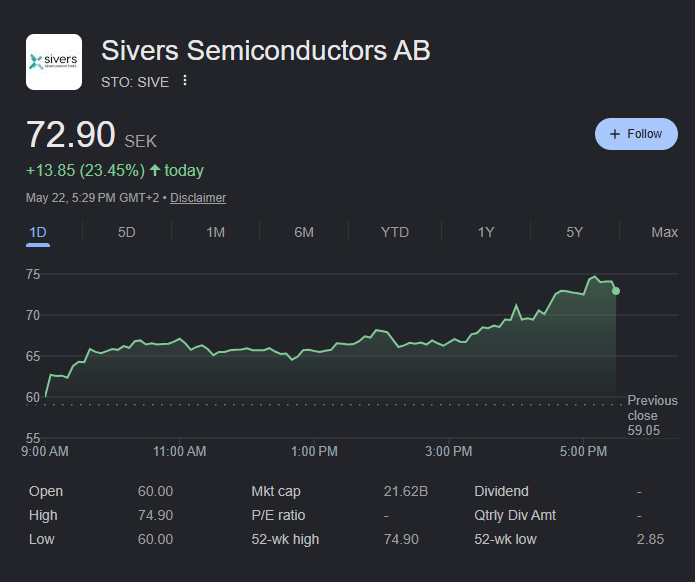Click the Sivers company logo
The width and height of the screenshot is (695, 582).
tap(54, 62)
